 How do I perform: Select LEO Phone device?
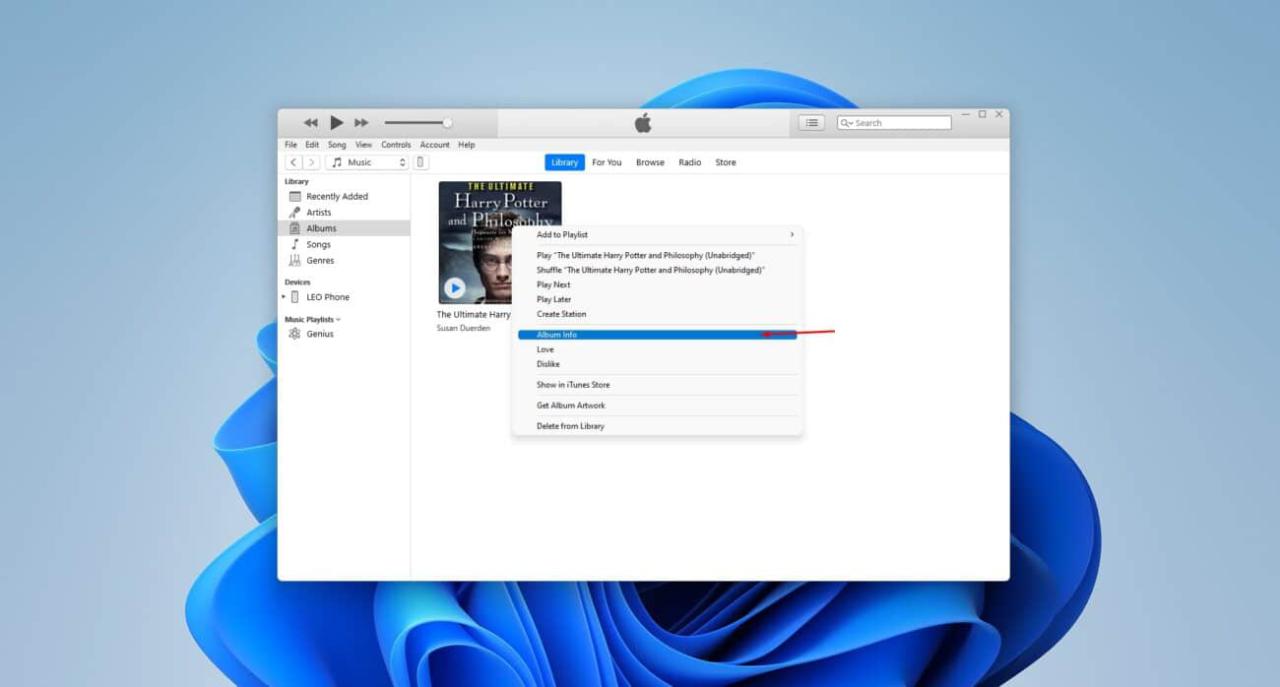point(328,297)
